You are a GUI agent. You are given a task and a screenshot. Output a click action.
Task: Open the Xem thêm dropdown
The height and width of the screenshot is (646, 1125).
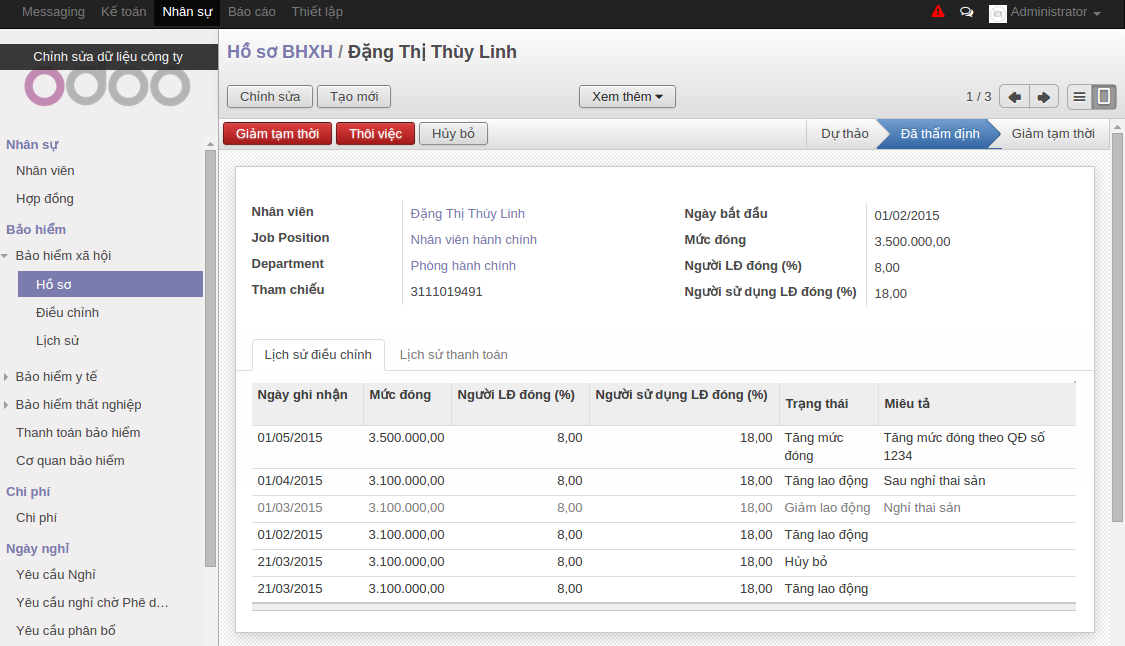click(627, 97)
